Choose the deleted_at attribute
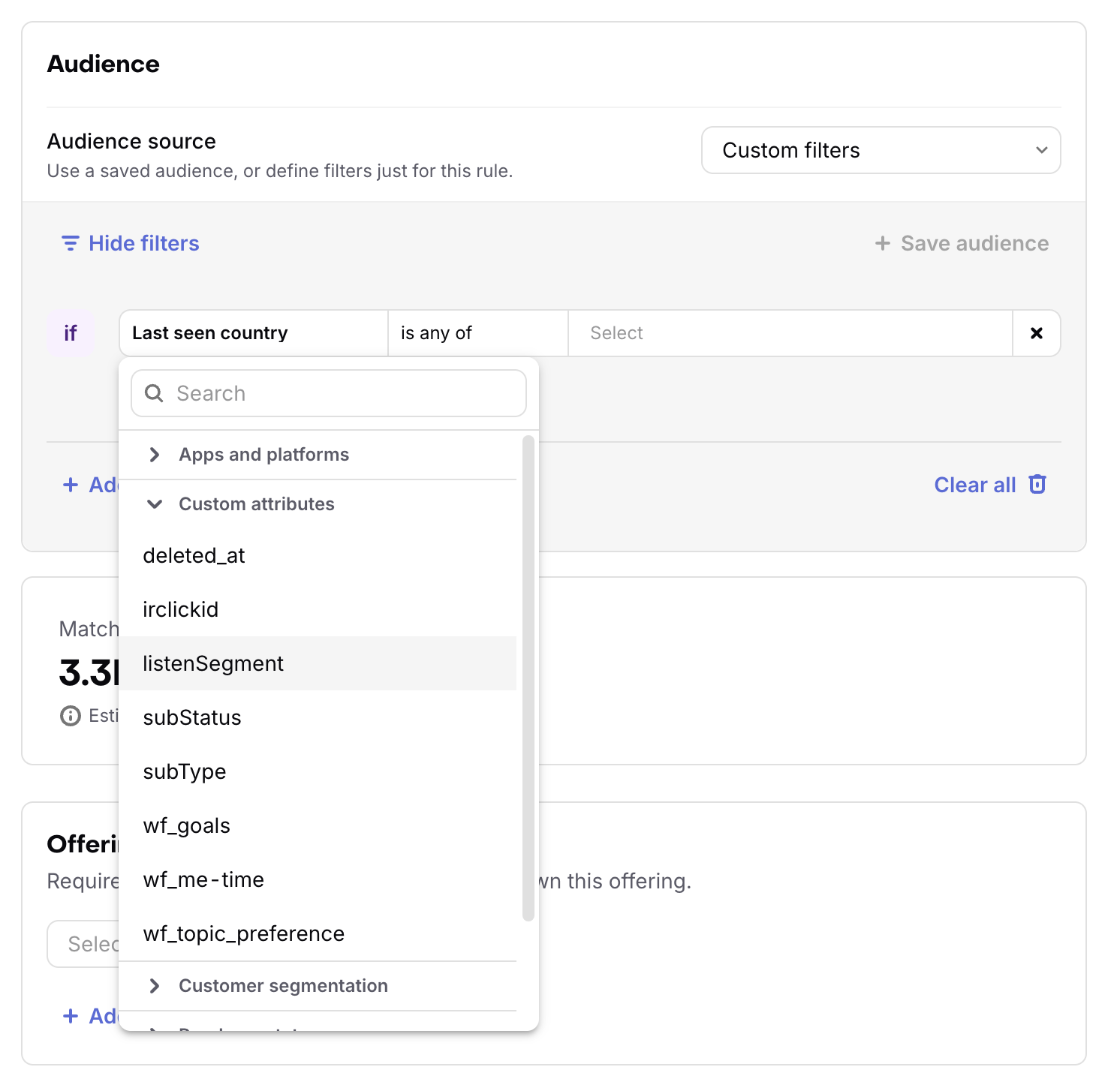This screenshot has width=1120, height=1088. click(318, 555)
